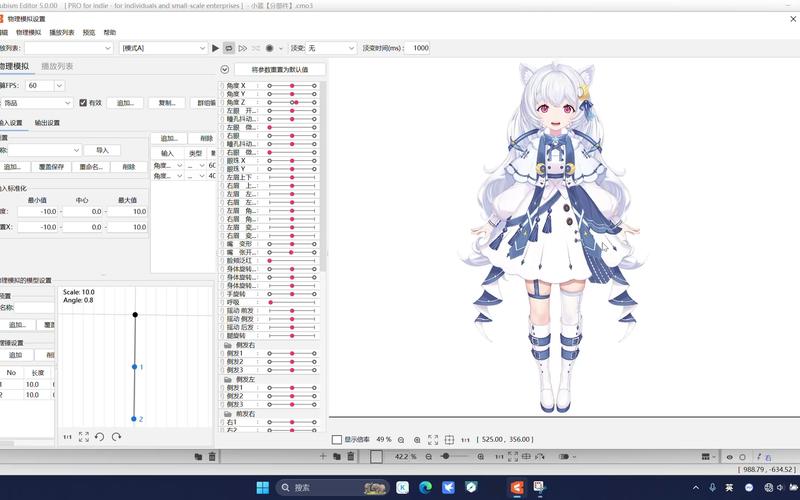Collapse the 侧发右 parameter folder
This screenshot has width=800, height=500.
(x=228, y=345)
